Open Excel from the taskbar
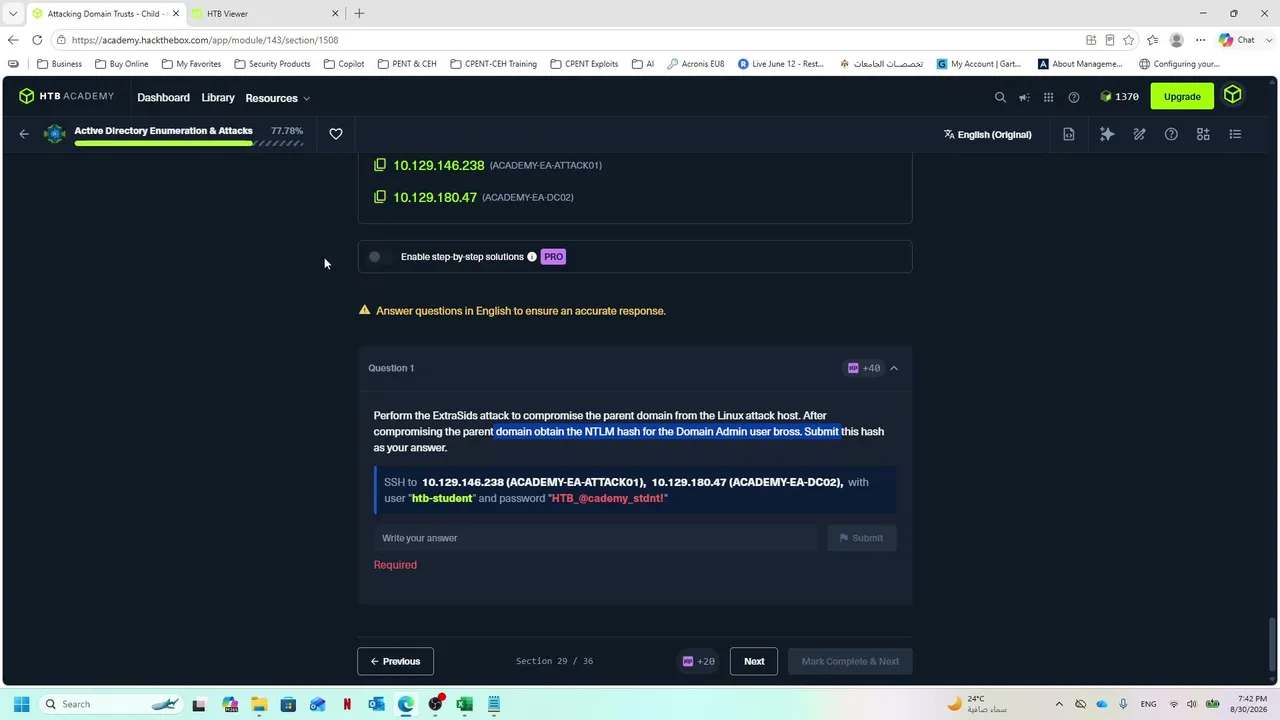The image size is (1280, 720). click(x=464, y=704)
